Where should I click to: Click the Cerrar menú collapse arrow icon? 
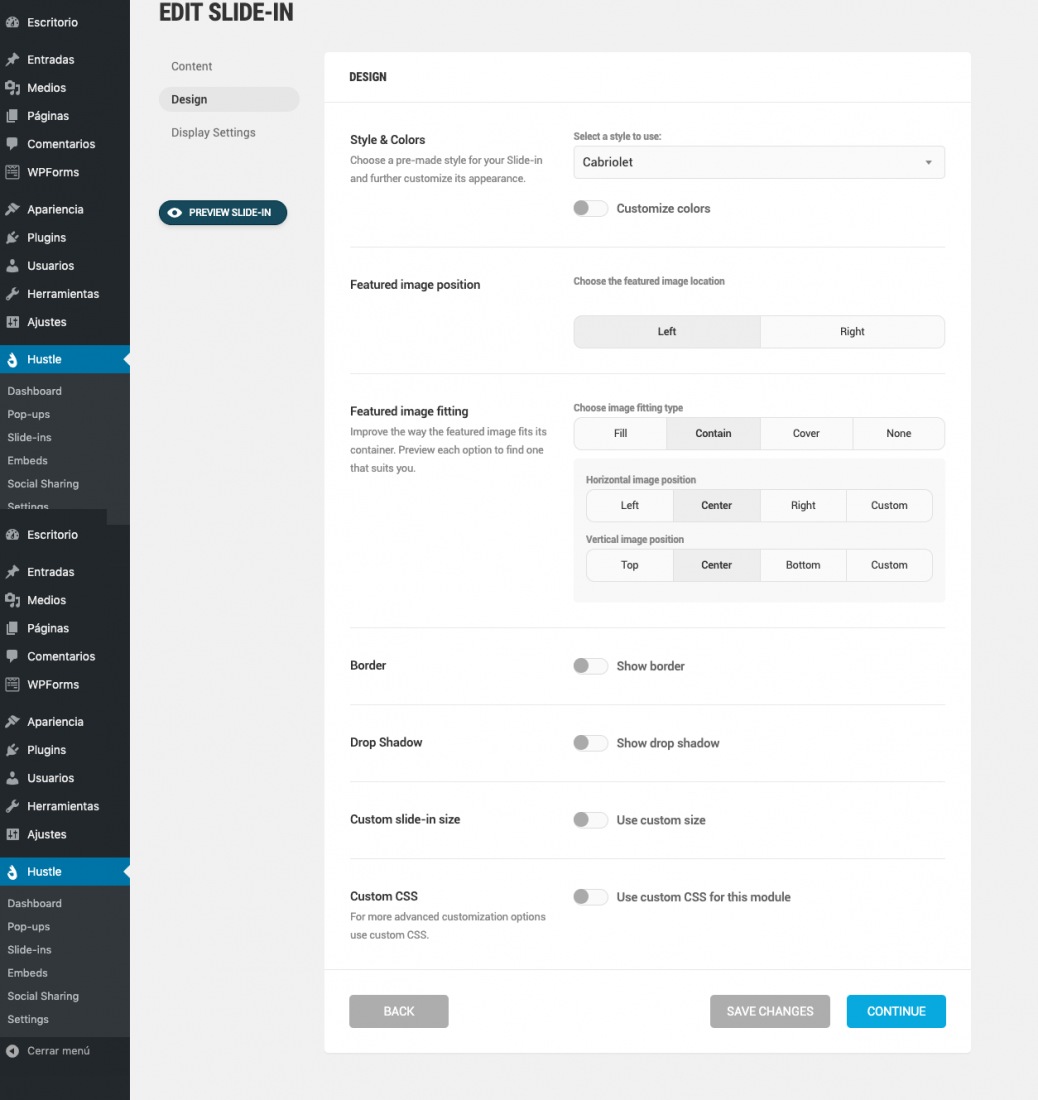12,1050
